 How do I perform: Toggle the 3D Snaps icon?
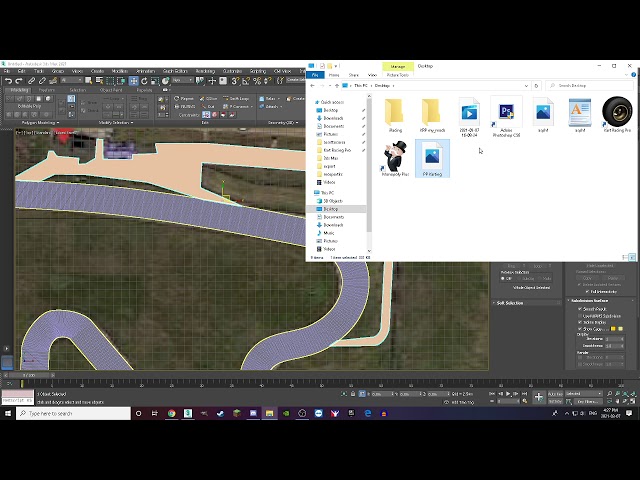click(235, 81)
